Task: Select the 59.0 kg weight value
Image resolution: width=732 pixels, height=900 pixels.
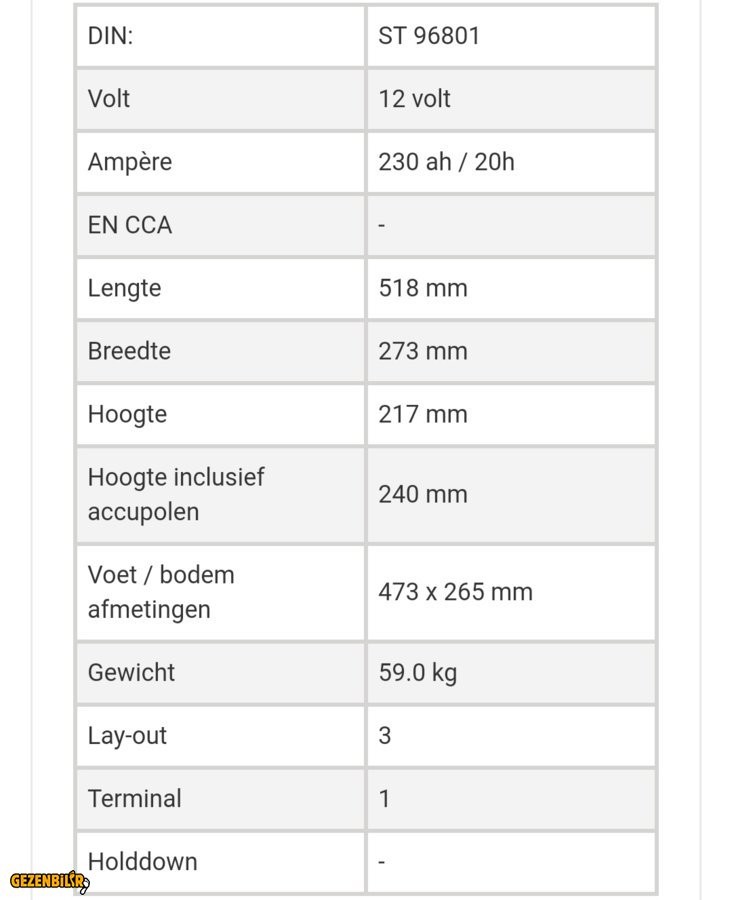Action: 417,672
